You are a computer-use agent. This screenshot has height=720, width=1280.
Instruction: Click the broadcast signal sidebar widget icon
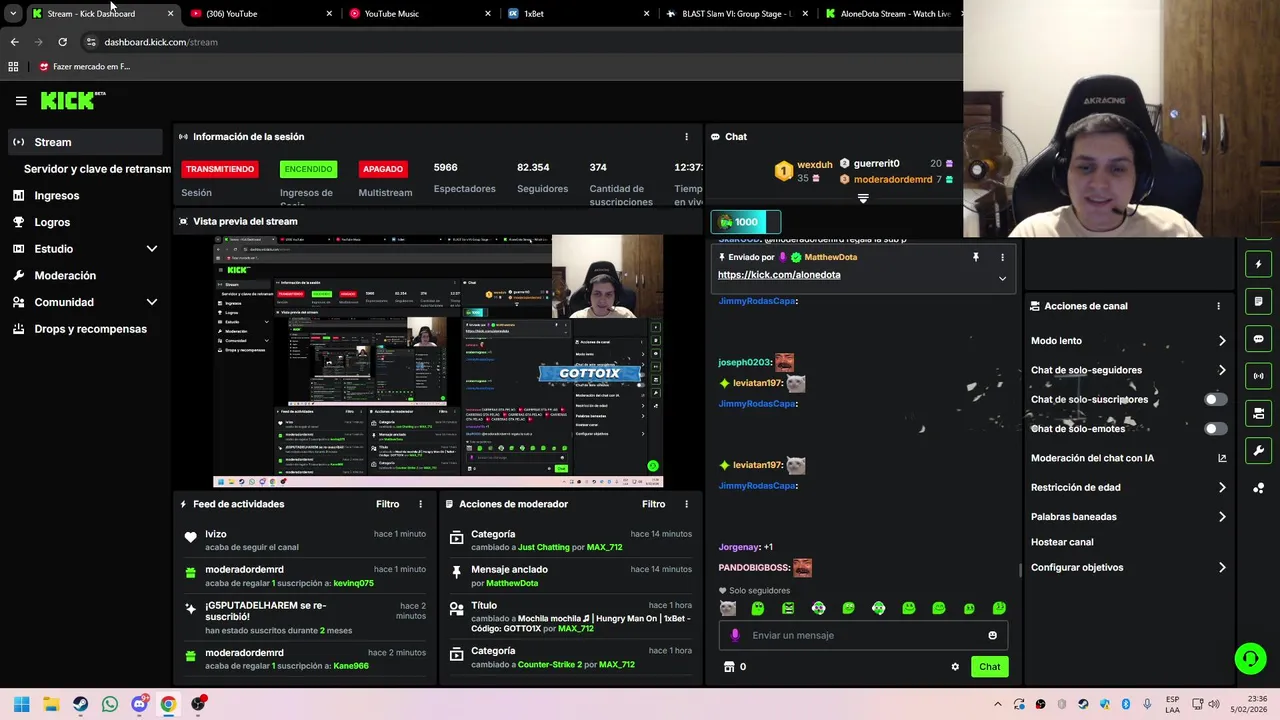1258,376
